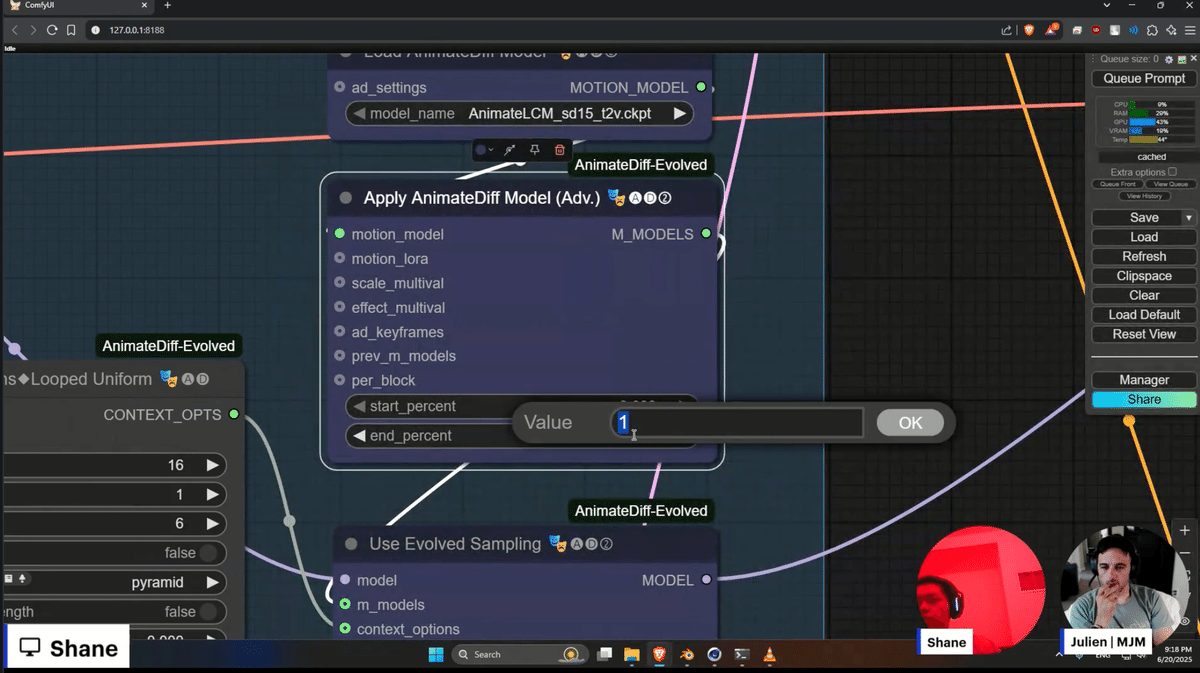Screen dimensions: 1200x673
Task: Click the MODEL output socket on Evolved Sampling
Action: pos(706,580)
